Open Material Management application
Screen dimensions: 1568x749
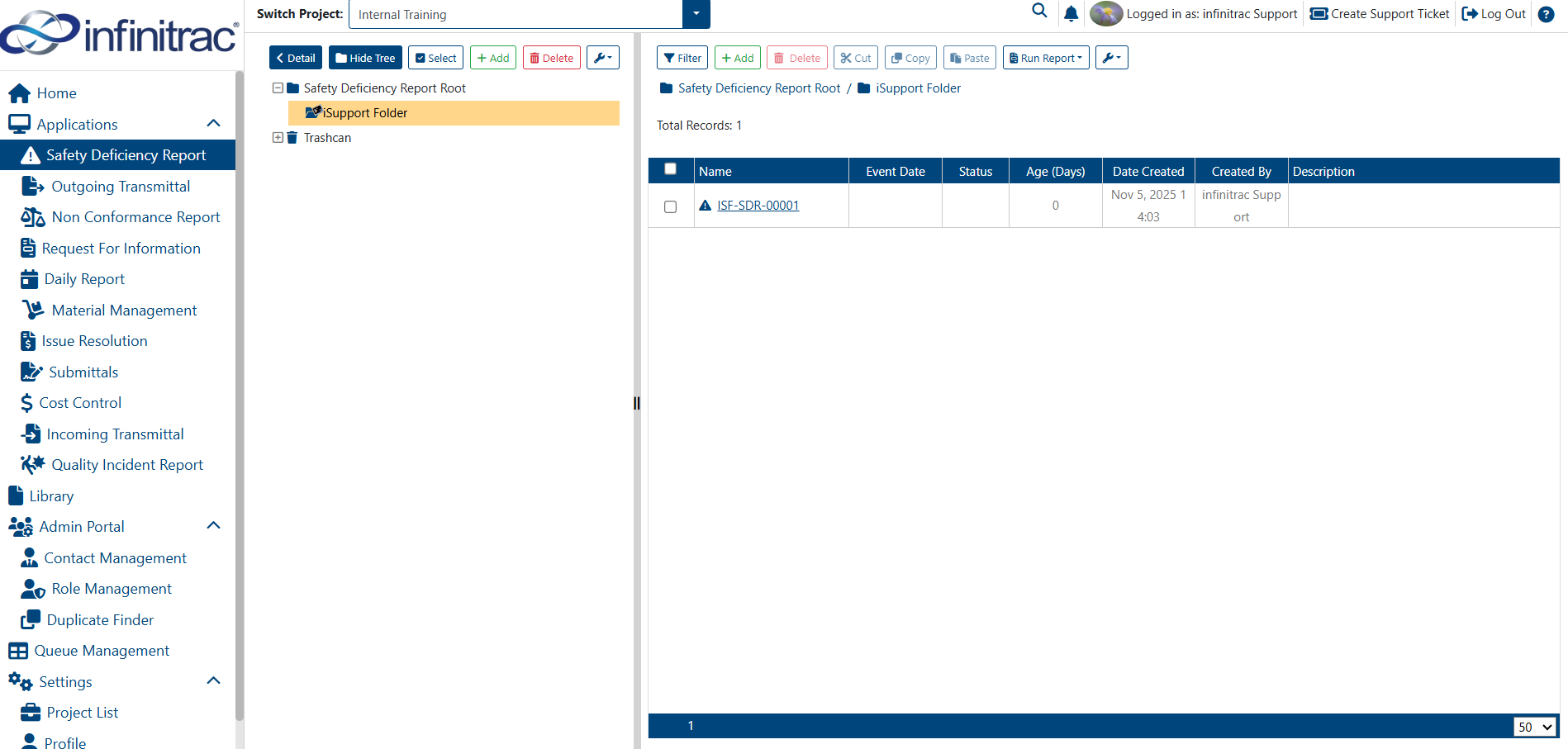click(117, 311)
